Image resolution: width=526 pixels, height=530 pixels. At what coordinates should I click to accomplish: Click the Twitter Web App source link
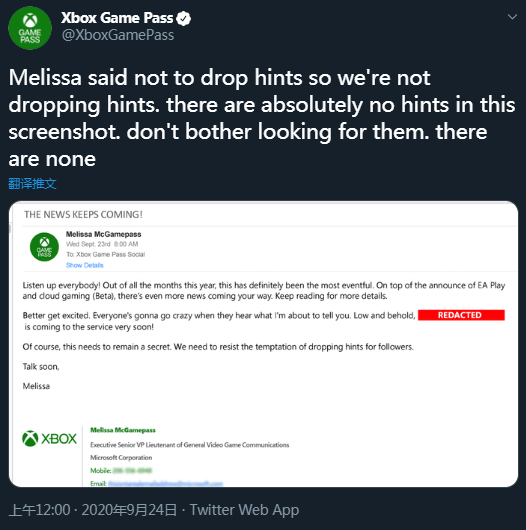(244, 510)
